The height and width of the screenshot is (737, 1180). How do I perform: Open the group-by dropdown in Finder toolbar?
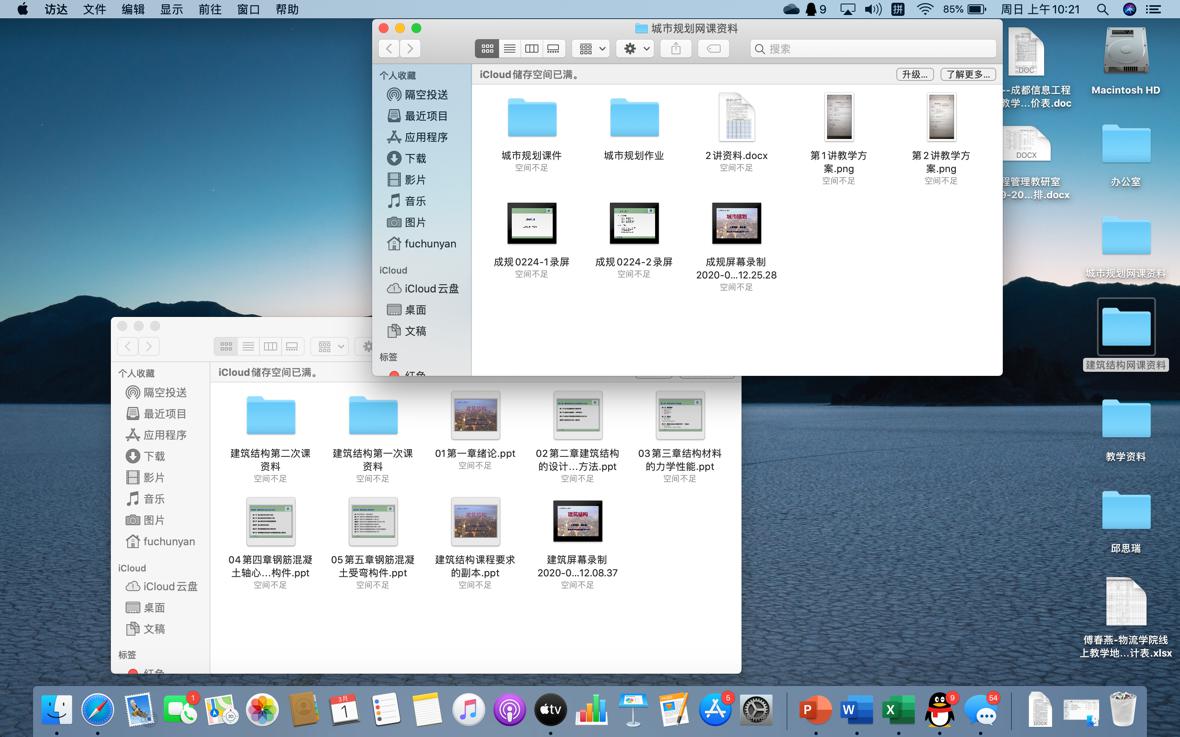point(590,48)
